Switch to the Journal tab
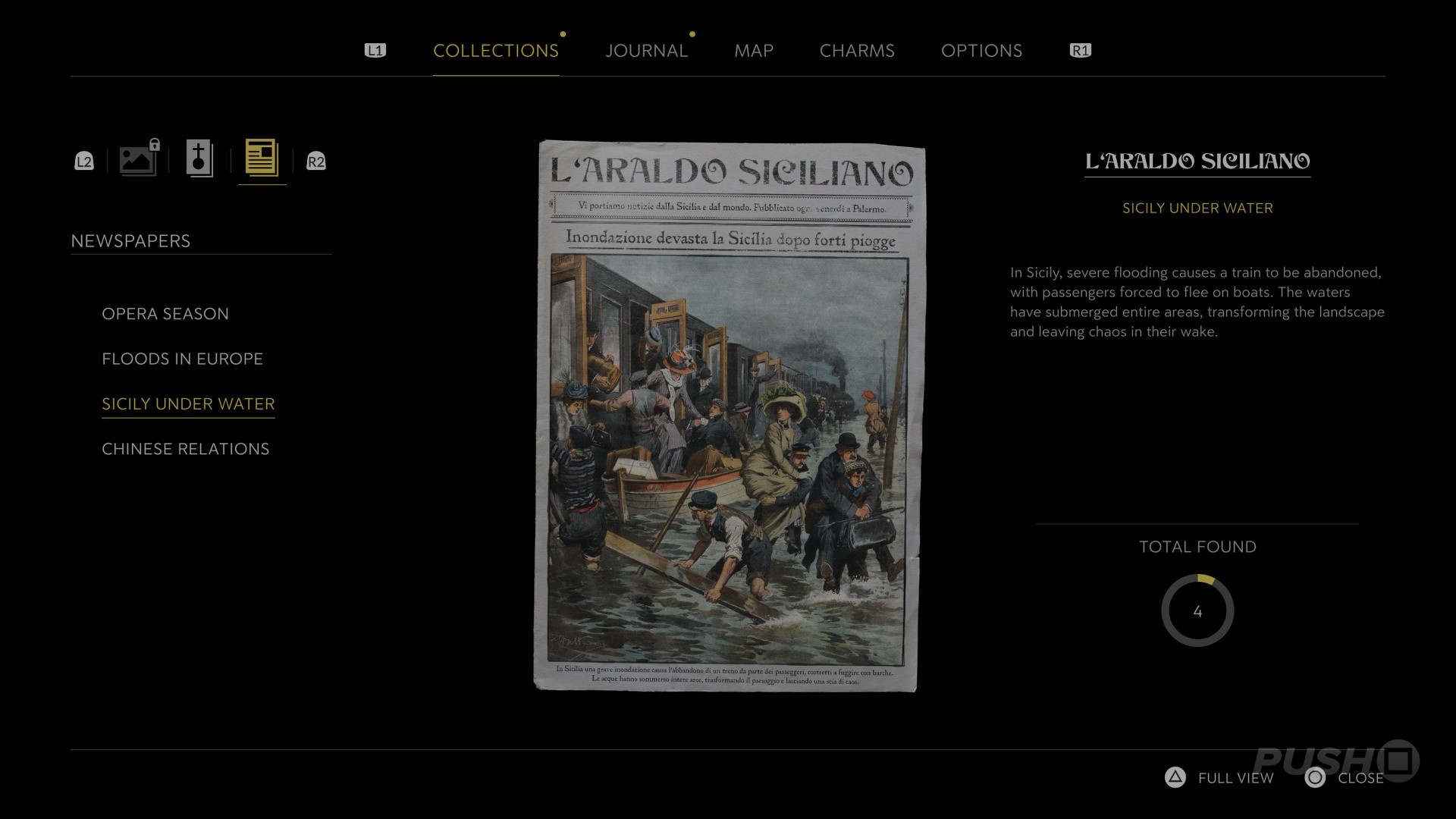1456x819 pixels. pos(646,51)
